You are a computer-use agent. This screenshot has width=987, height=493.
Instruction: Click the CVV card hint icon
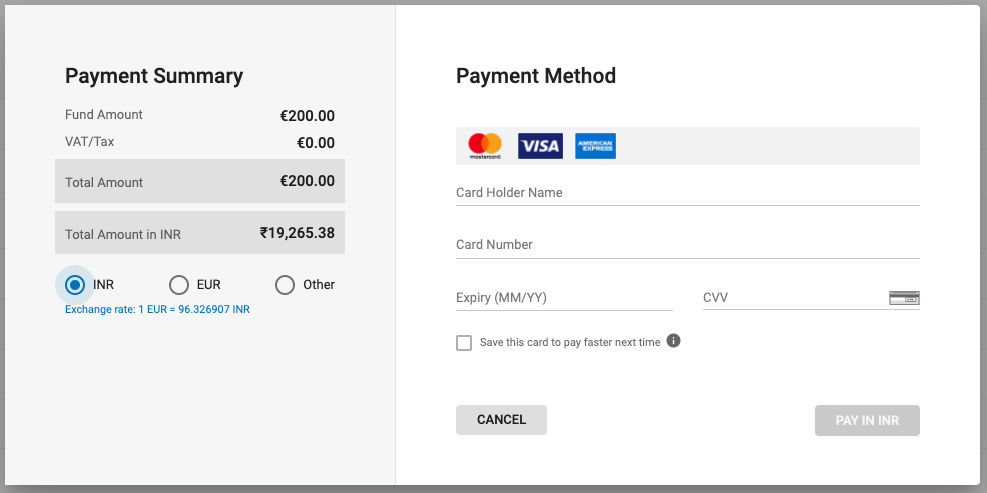(x=904, y=298)
